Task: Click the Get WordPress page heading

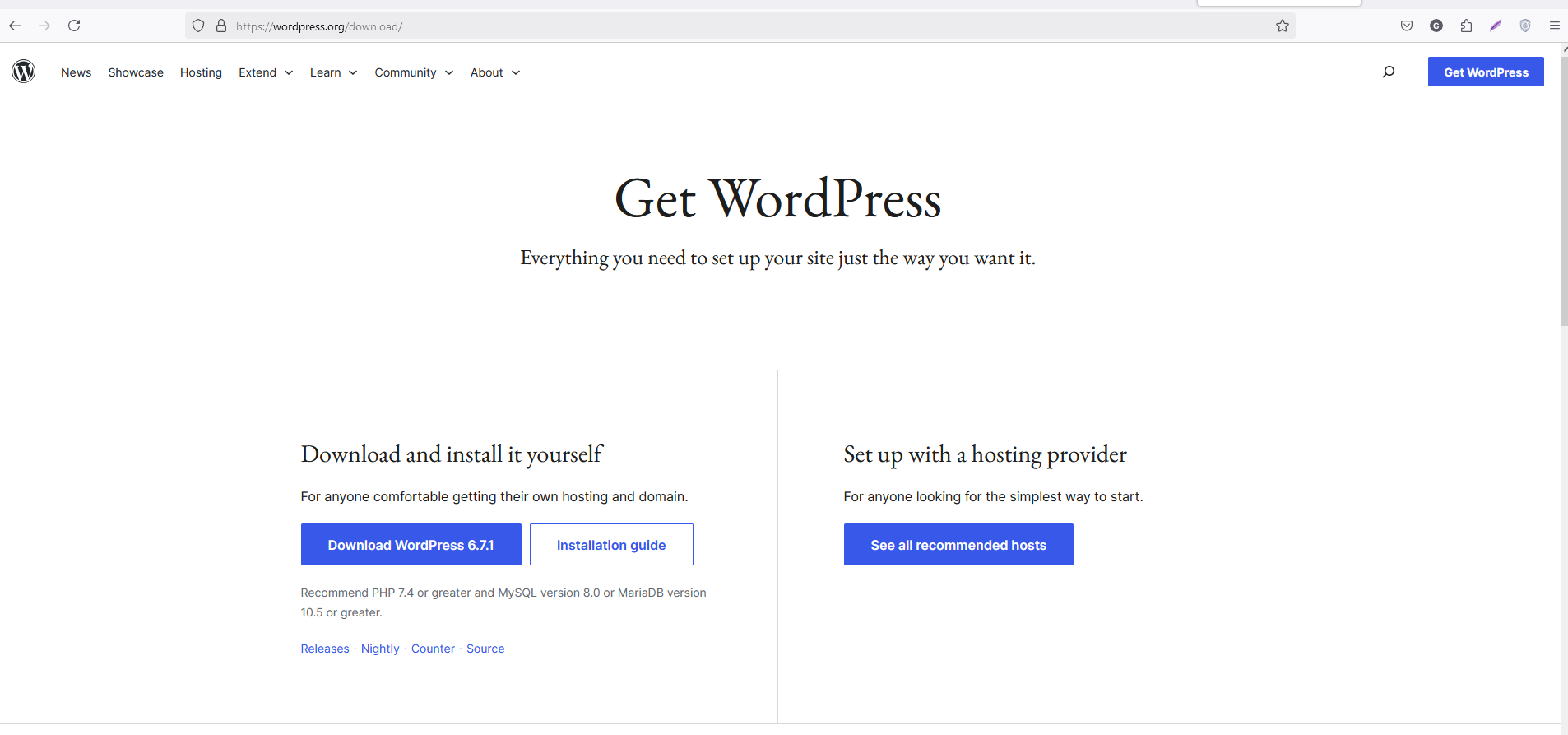Action: click(777, 199)
